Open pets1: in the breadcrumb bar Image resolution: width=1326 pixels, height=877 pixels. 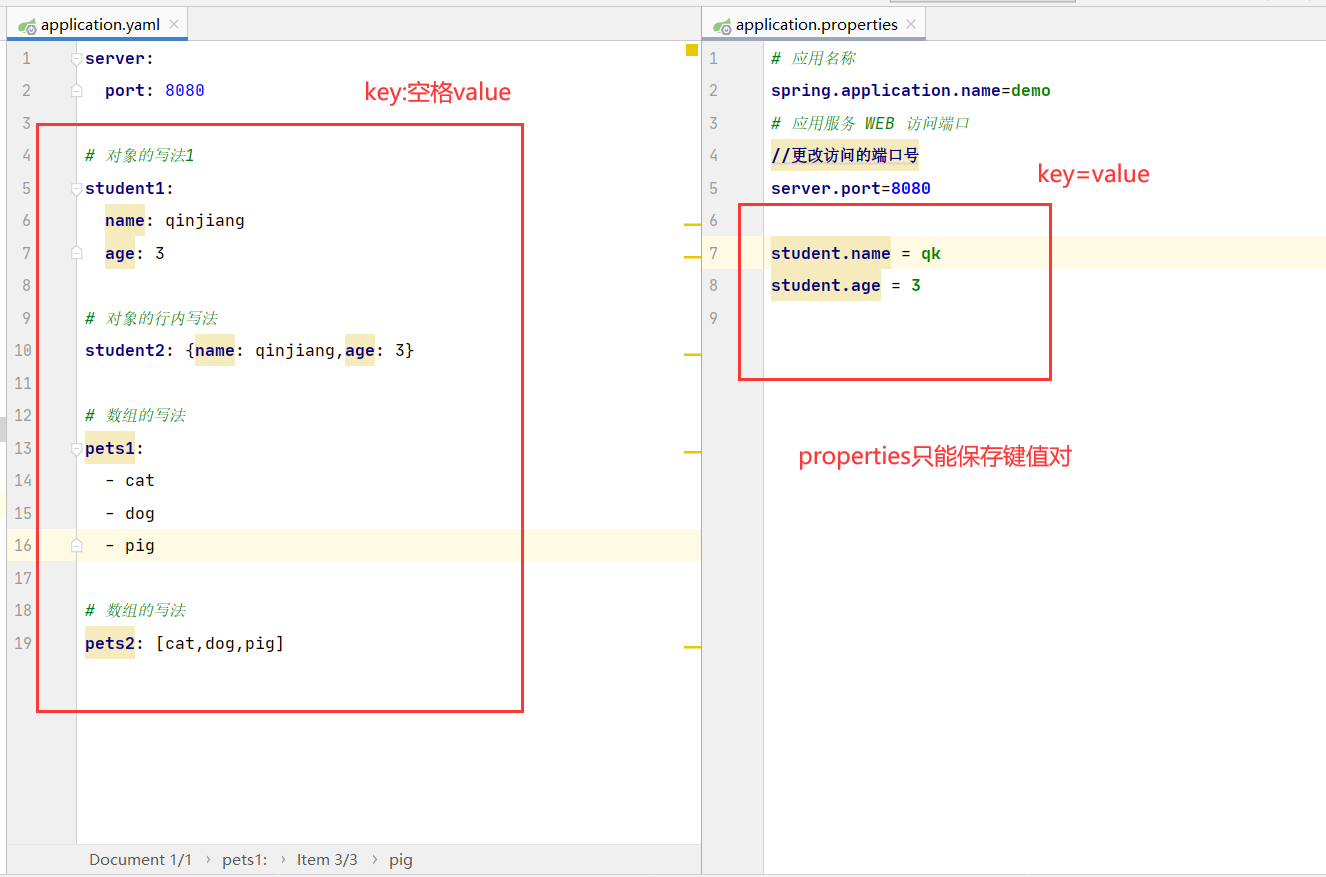[245, 859]
